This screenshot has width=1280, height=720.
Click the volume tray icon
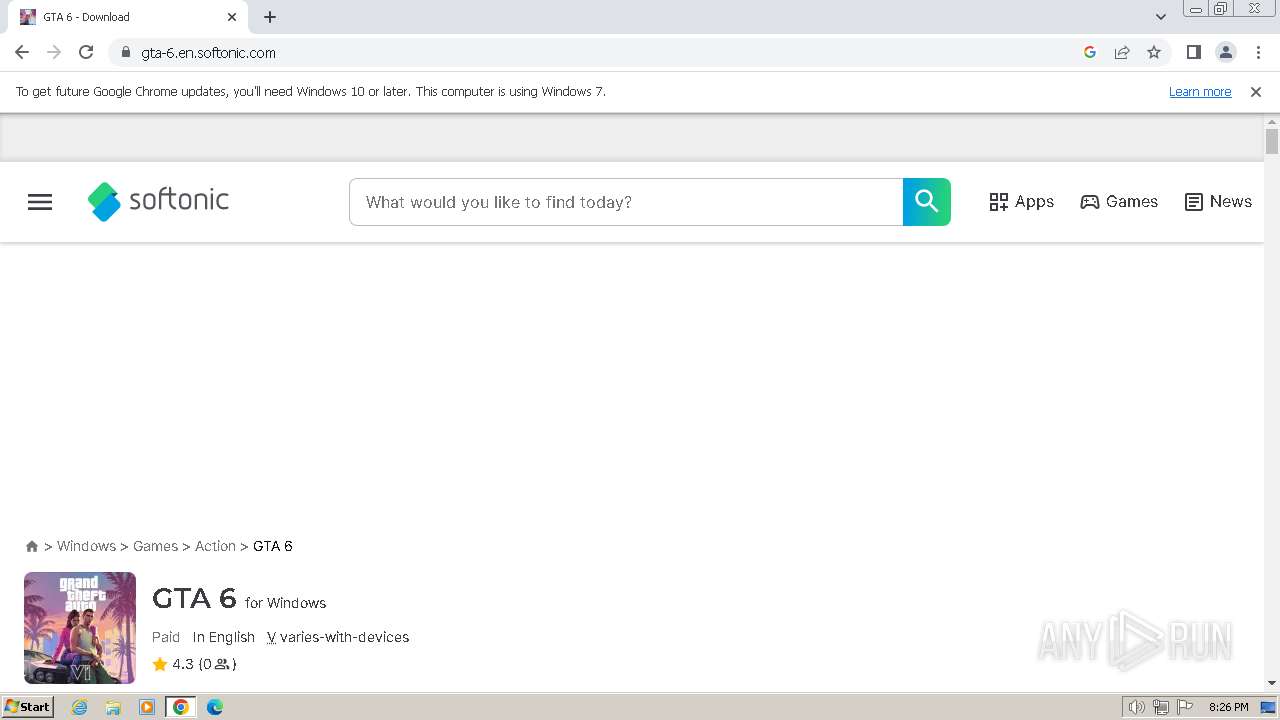pos(1137,707)
